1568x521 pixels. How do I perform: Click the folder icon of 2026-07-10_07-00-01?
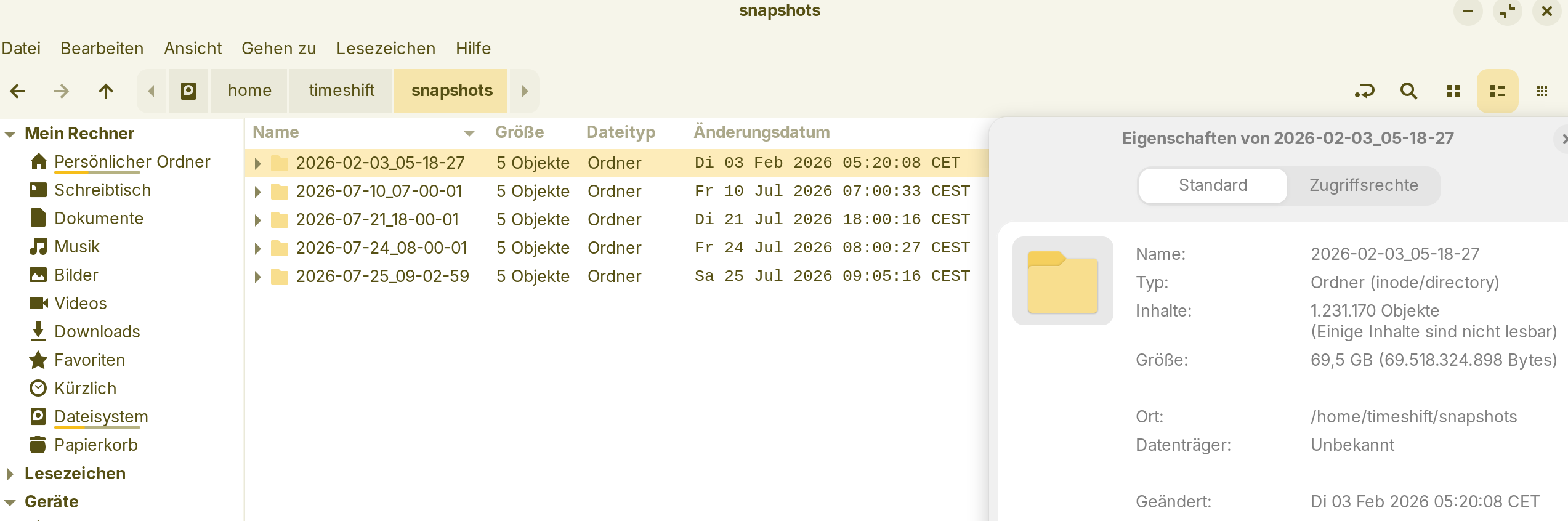(280, 192)
